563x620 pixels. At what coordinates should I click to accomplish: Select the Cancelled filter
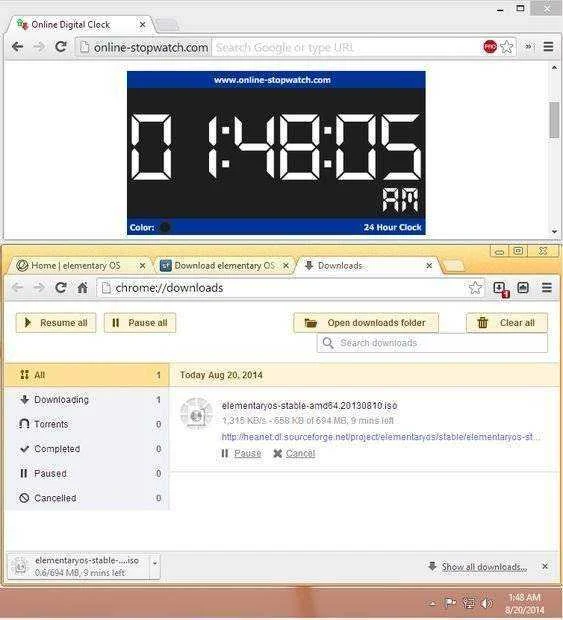pyautogui.click(x=87, y=498)
